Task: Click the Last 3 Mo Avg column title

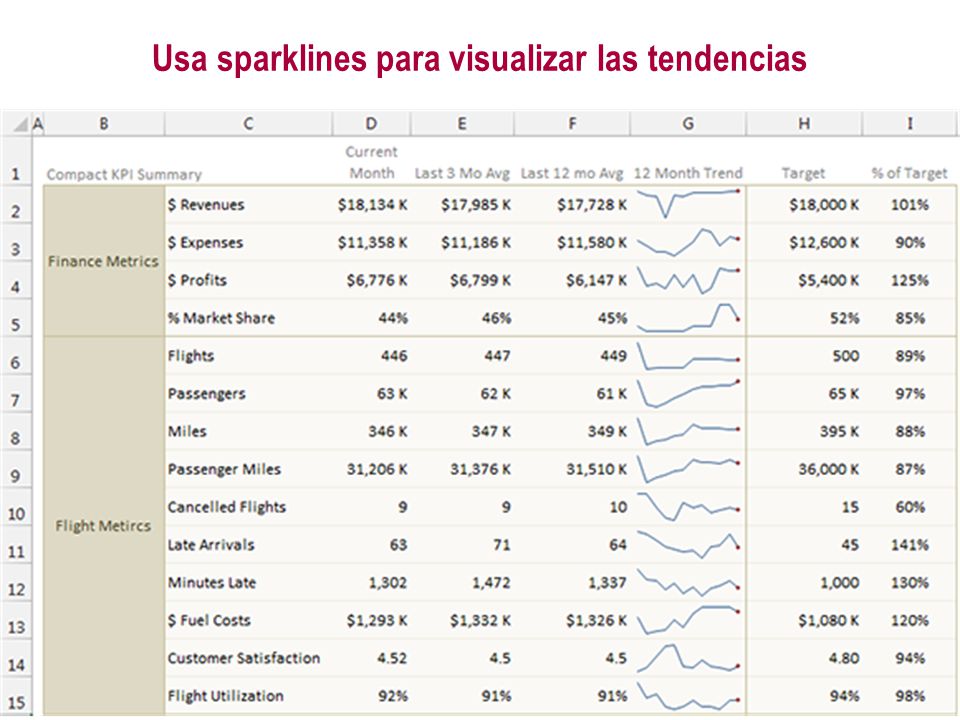Action: [x=462, y=173]
